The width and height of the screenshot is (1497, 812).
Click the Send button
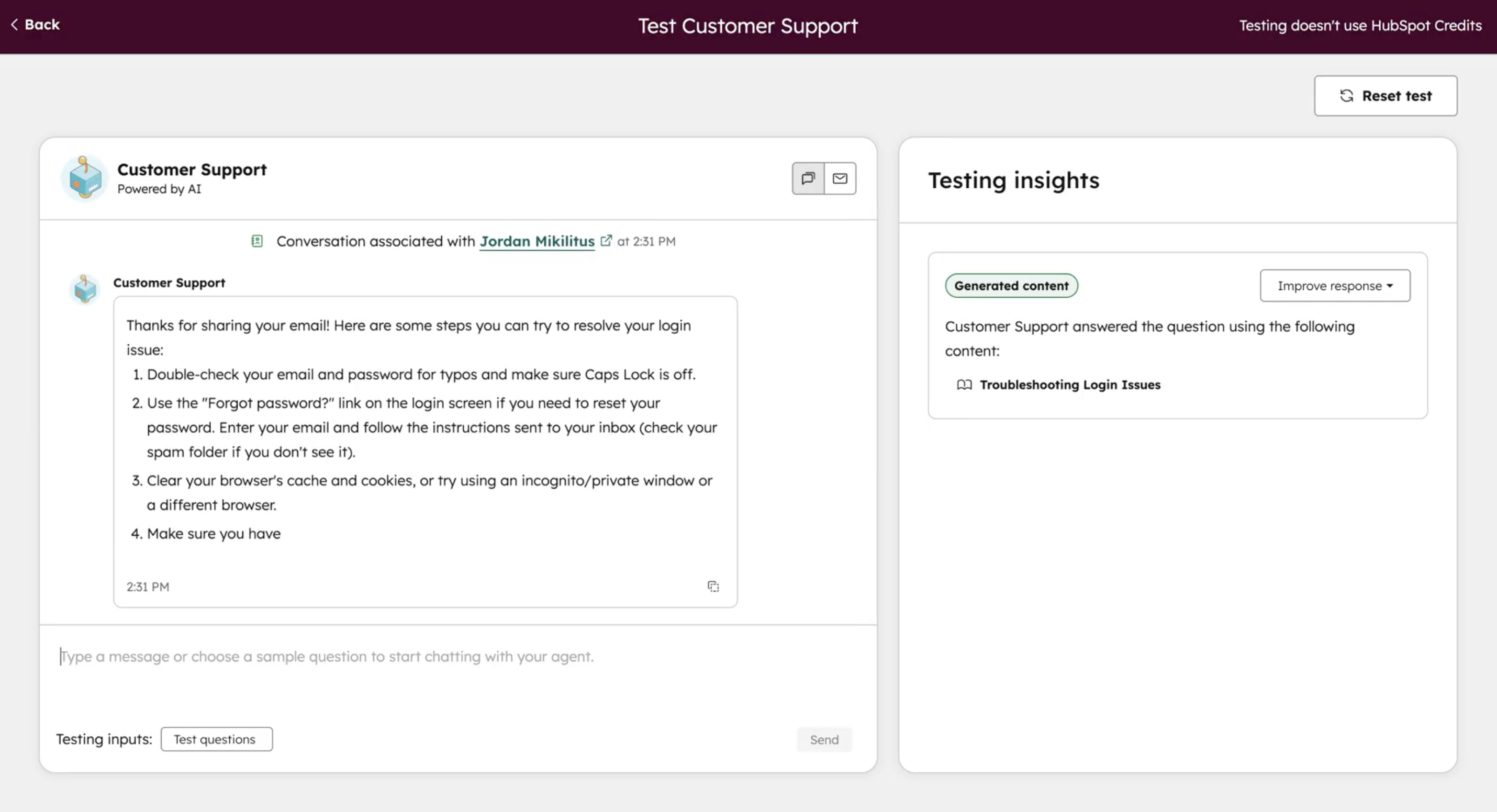pyautogui.click(x=824, y=739)
